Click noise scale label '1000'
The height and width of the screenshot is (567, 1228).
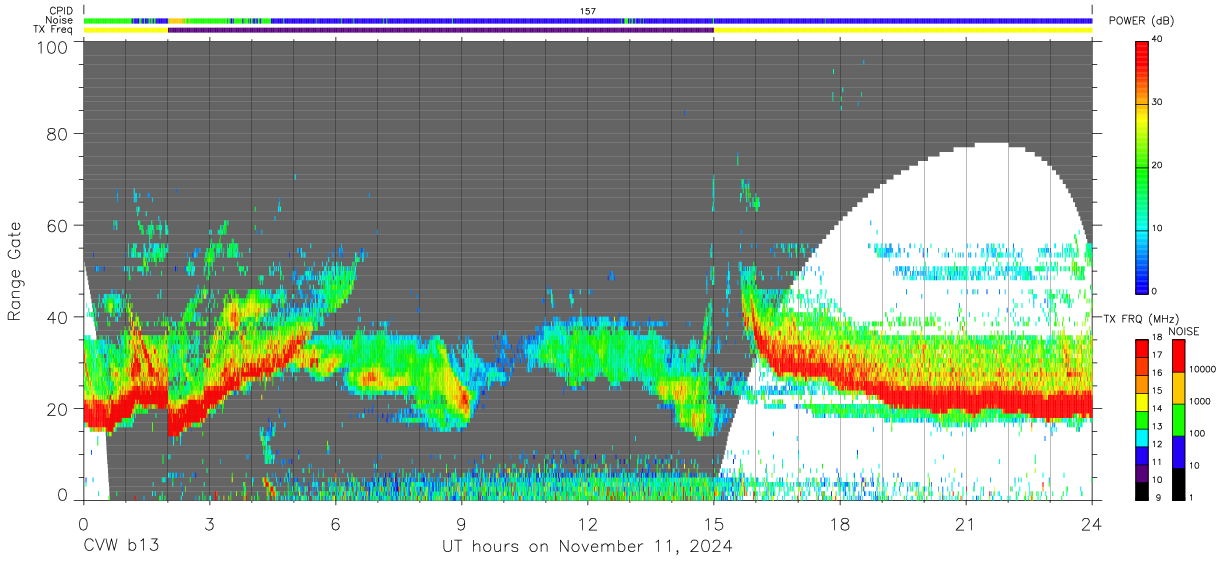point(1201,402)
